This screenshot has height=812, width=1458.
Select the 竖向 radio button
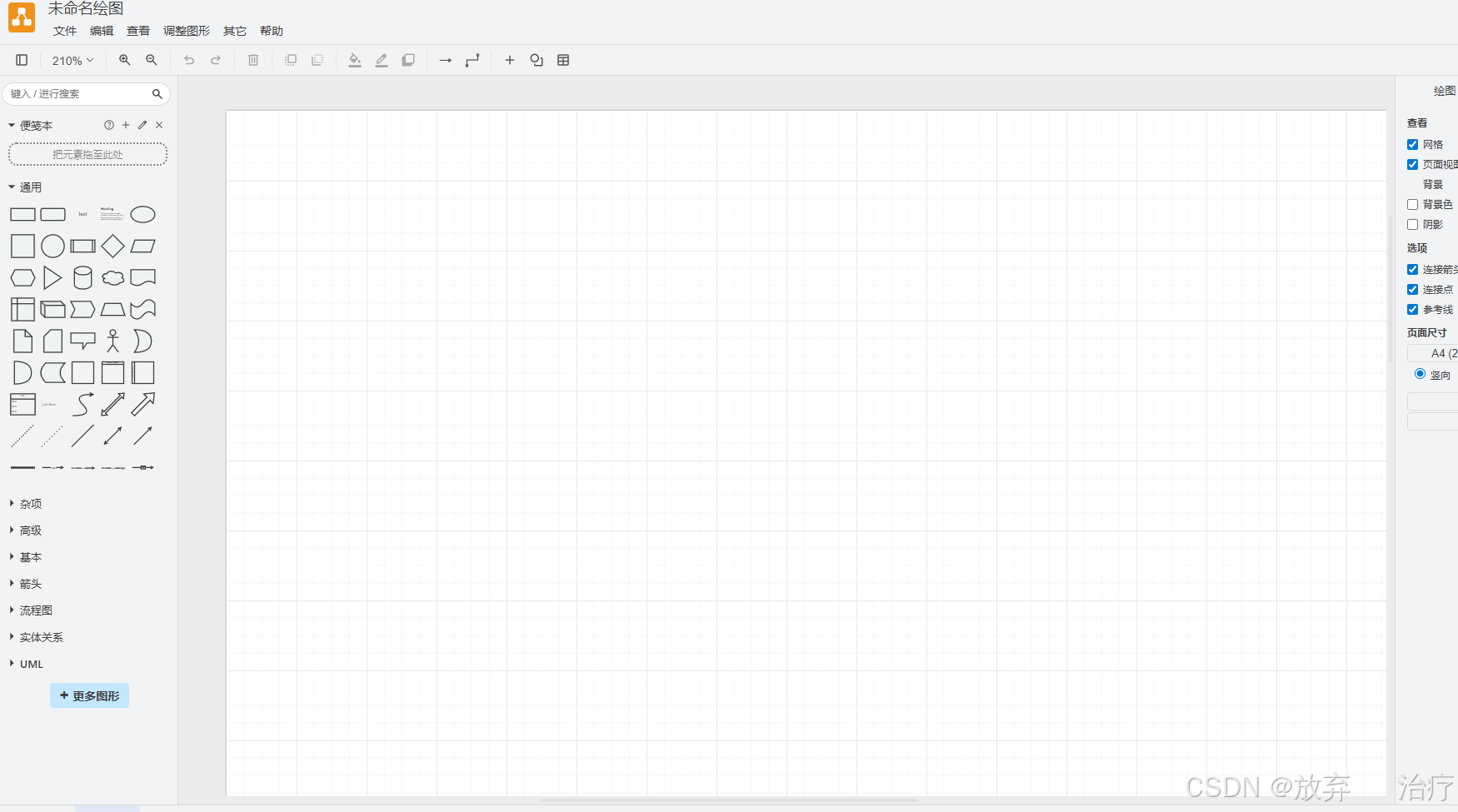[x=1421, y=374]
